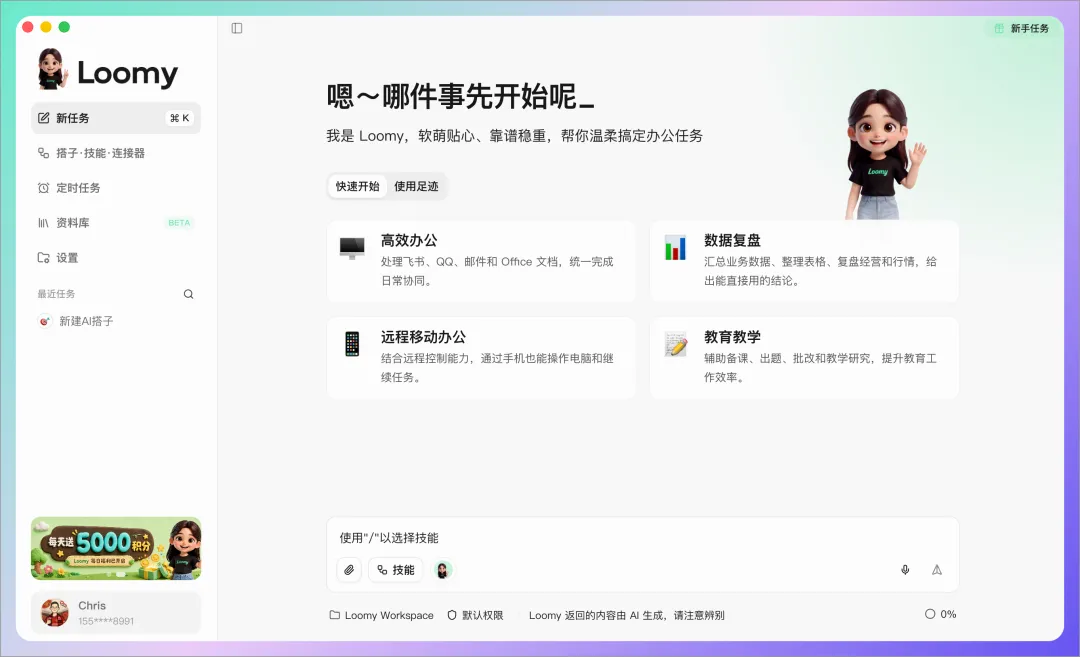1080x657 pixels.
Task: Open the Loomy Workspace folder selector
Action: coord(382,615)
